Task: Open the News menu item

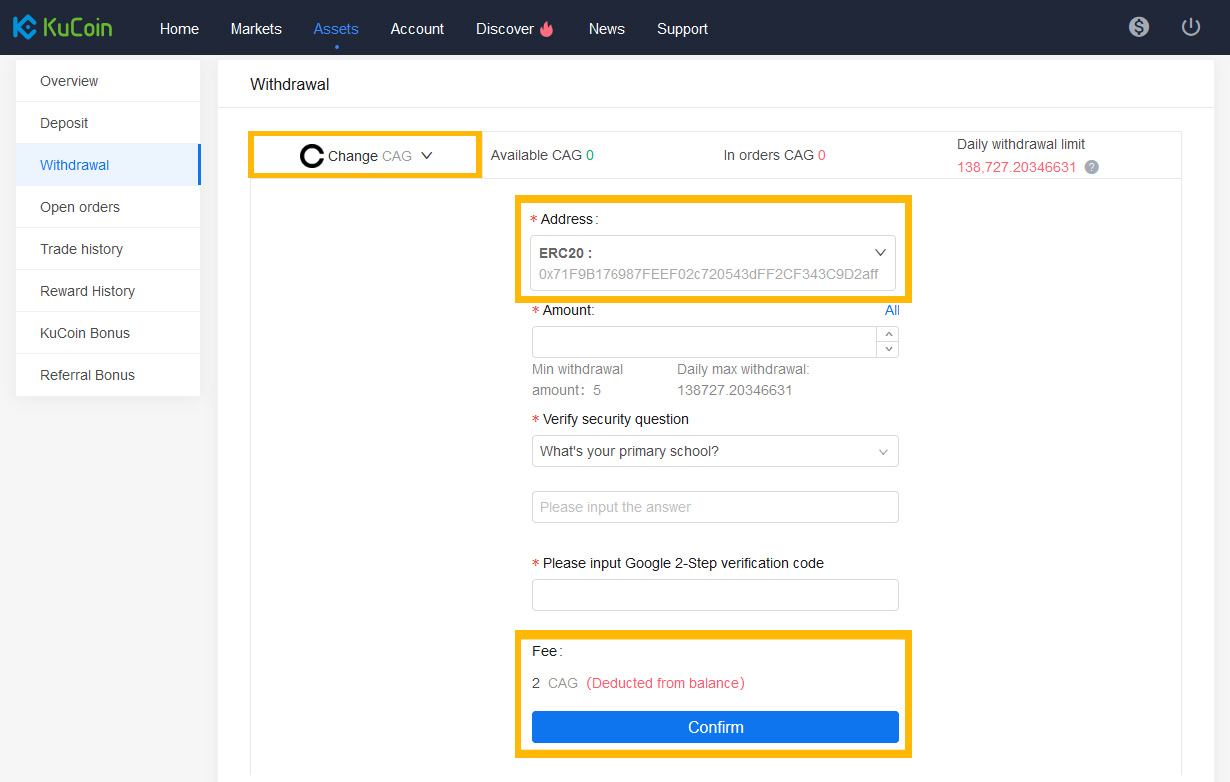Action: (607, 29)
